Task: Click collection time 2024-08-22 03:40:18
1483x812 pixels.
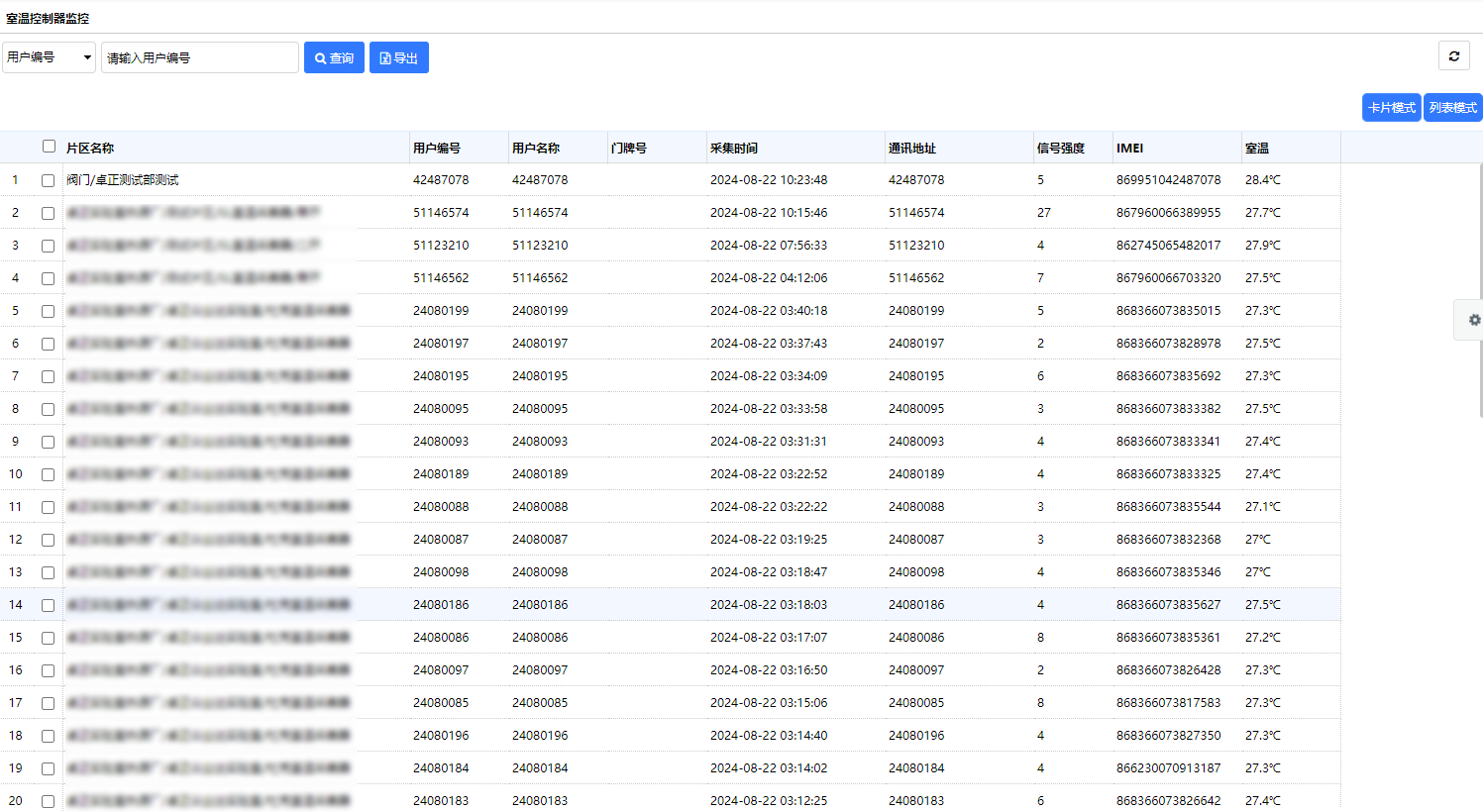Action: (x=769, y=311)
